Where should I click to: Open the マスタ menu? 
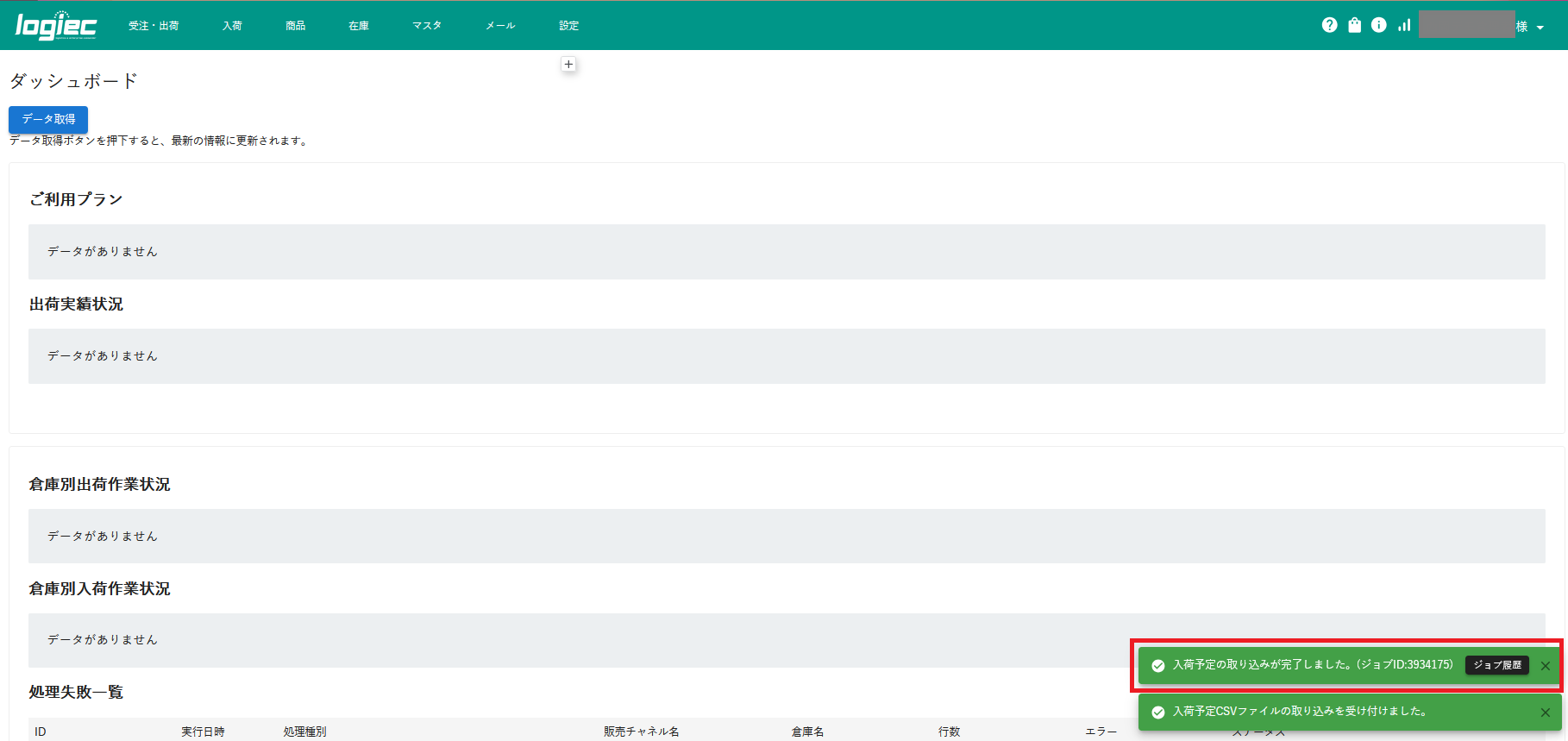coord(427,26)
